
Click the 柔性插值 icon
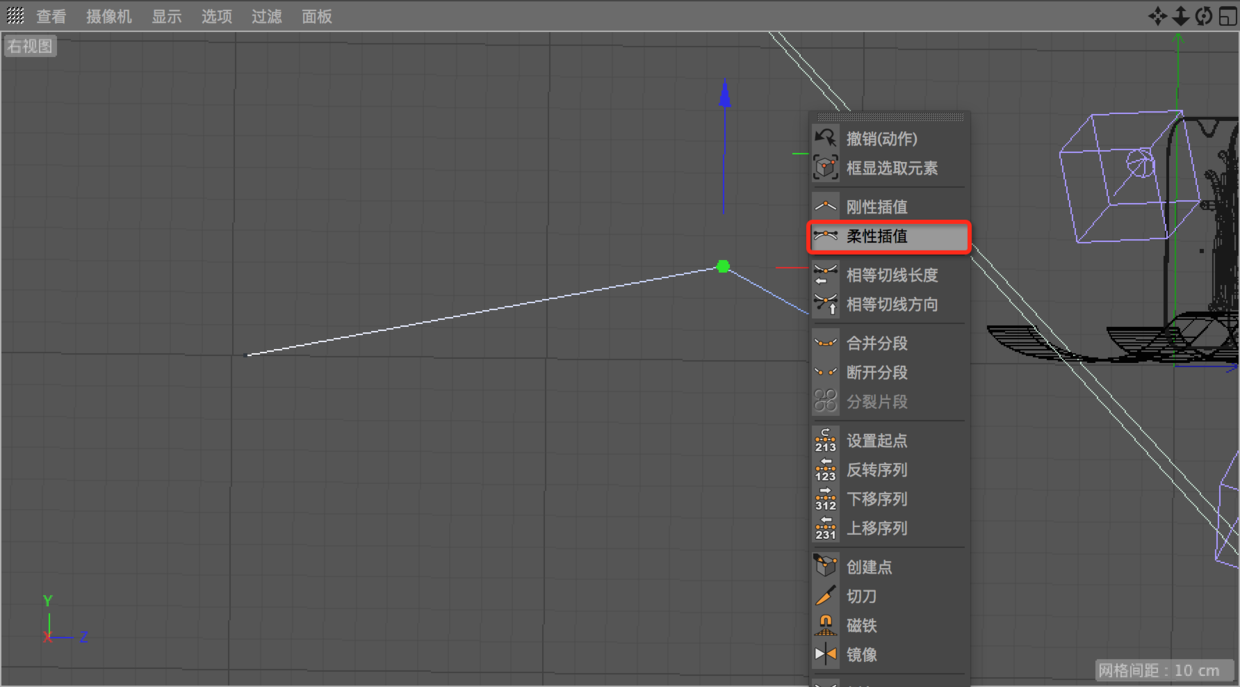(825, 236)
